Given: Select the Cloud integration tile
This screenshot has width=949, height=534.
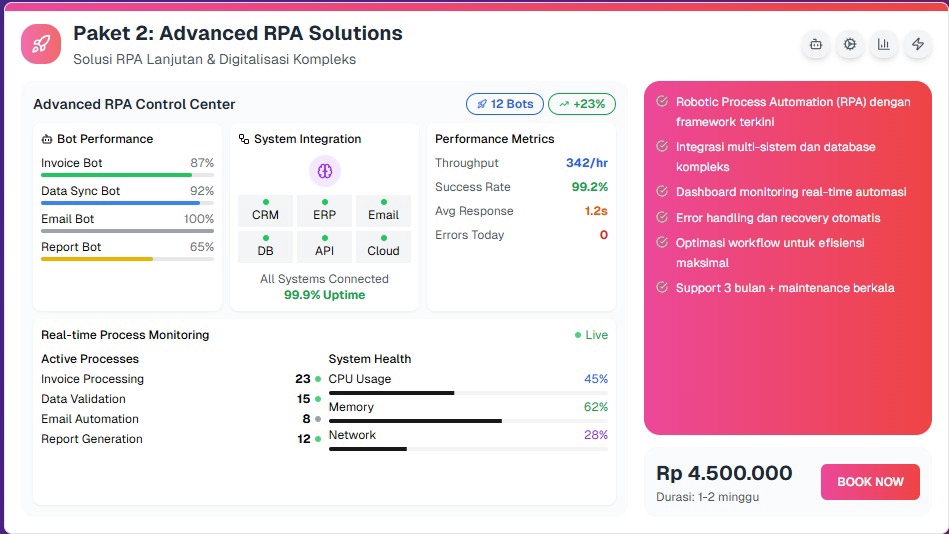Looking at the screenshot, I should tap(383, 246).
